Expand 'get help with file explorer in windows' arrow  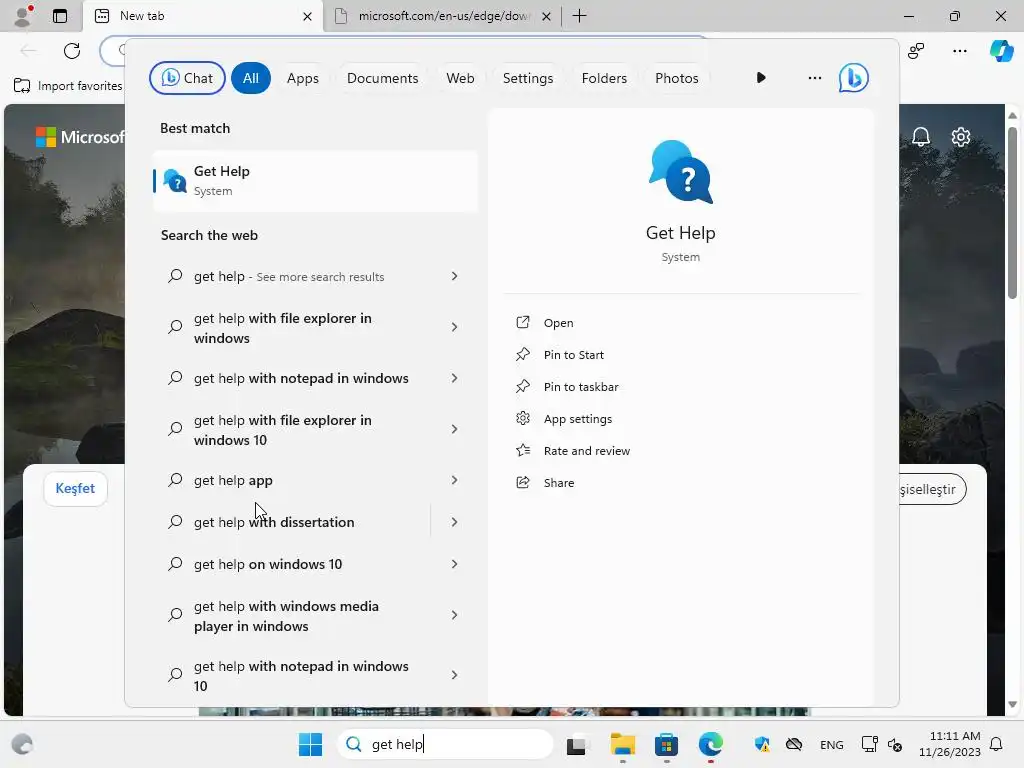click(x=455, y=327)
